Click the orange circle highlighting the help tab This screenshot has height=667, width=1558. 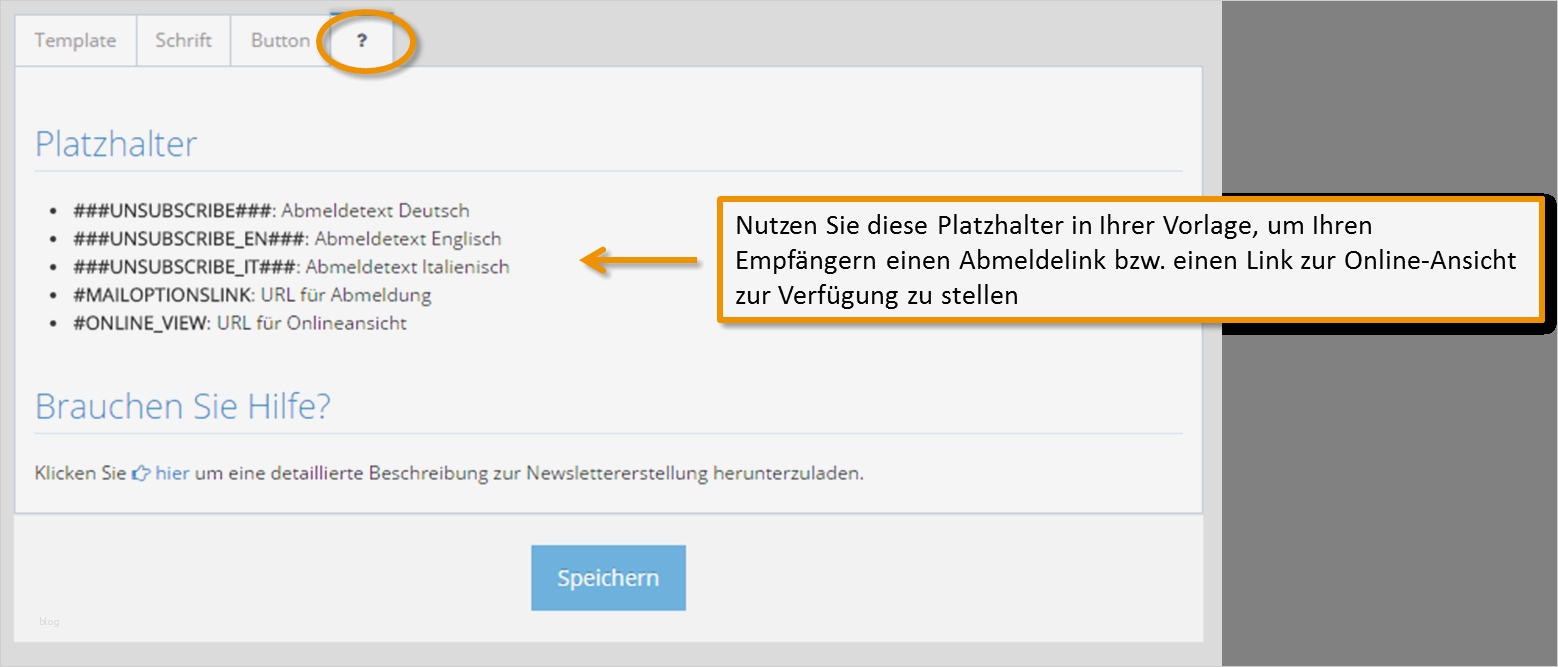click(x=363, y=41)
